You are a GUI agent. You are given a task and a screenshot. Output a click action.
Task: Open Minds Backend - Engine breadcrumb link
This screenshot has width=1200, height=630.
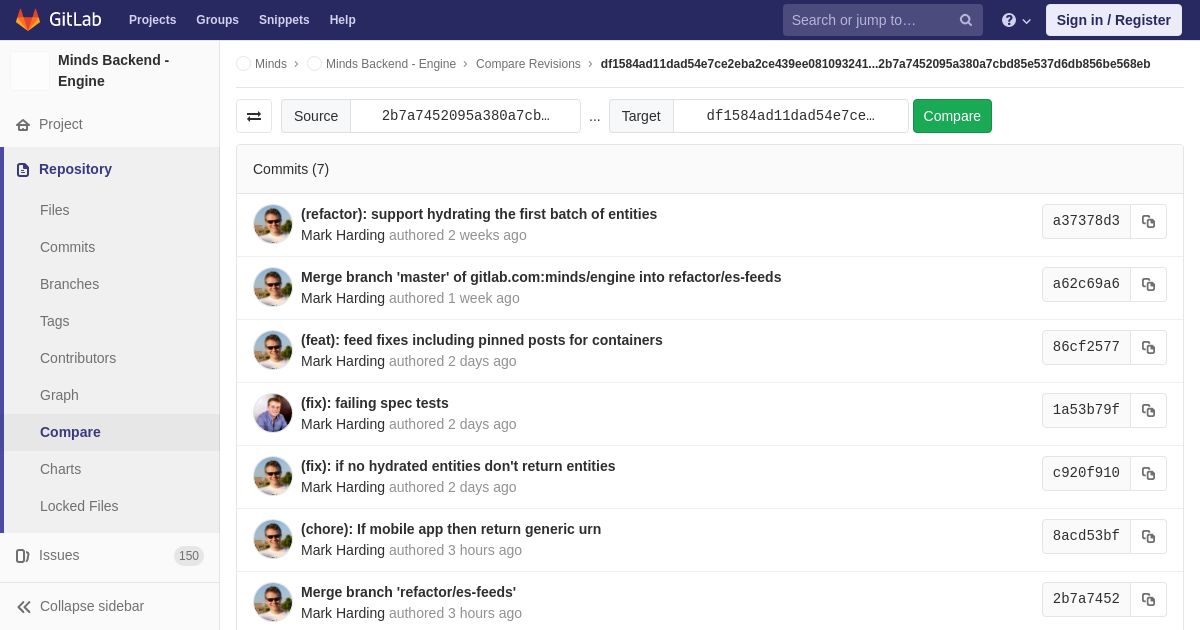click(x=391, y=64)
